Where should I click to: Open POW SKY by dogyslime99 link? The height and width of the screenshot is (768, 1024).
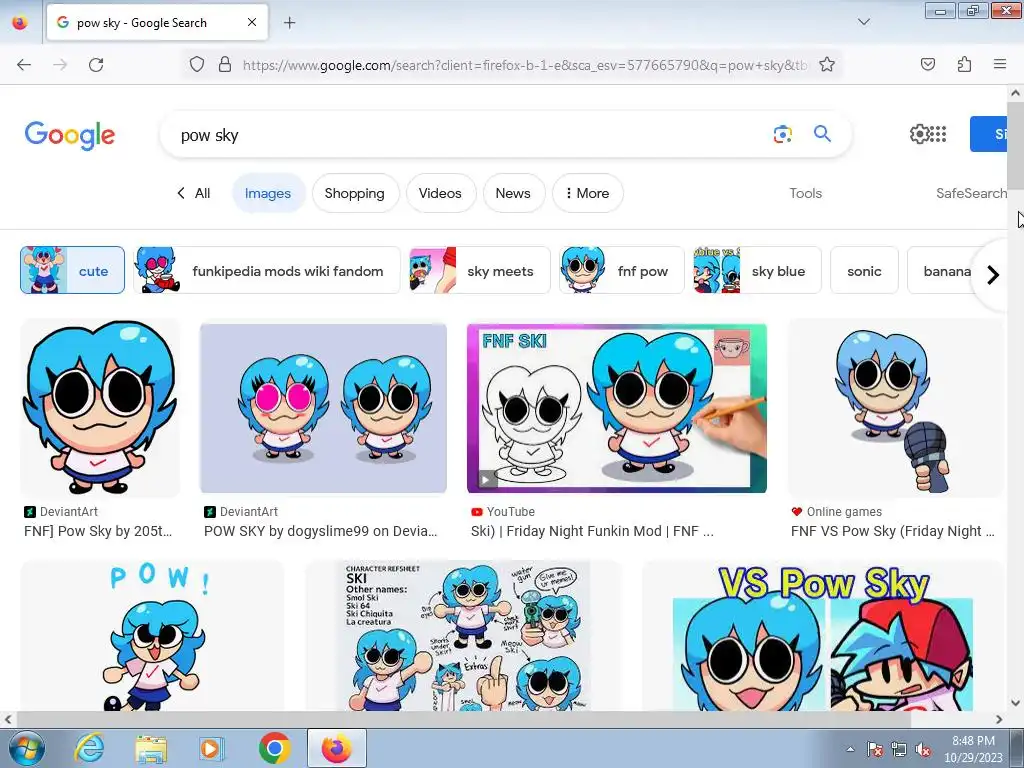tap(321, 531)
